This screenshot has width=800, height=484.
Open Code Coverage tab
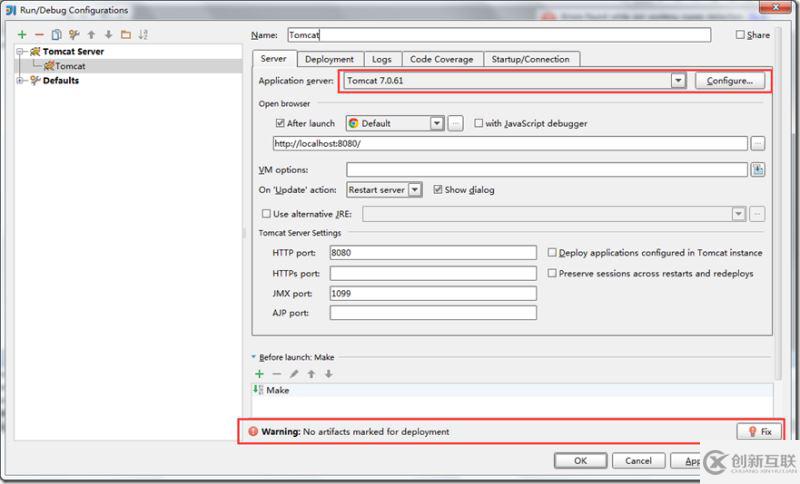[442, 59]
